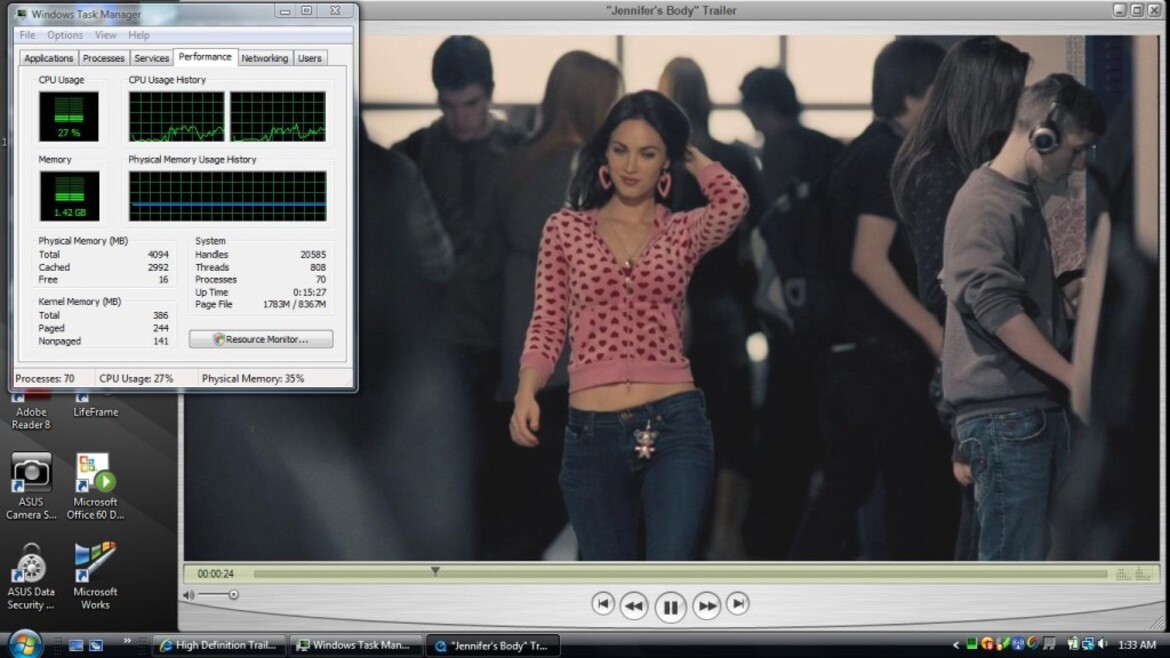The image size is (1170, 658).
Task: Pause the trailer playback
Action: [670, 607]
